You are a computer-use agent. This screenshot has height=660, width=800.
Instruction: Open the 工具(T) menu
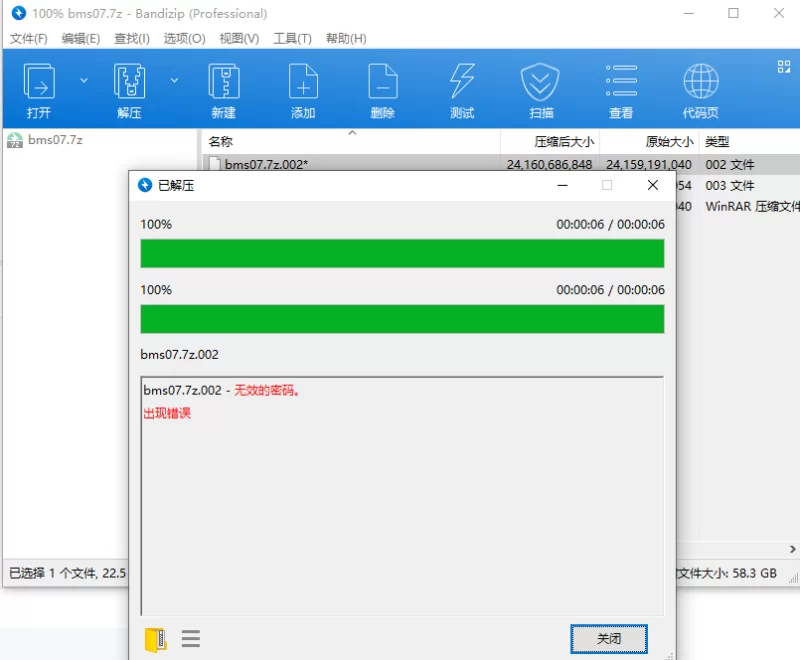[x=292, y=39]
